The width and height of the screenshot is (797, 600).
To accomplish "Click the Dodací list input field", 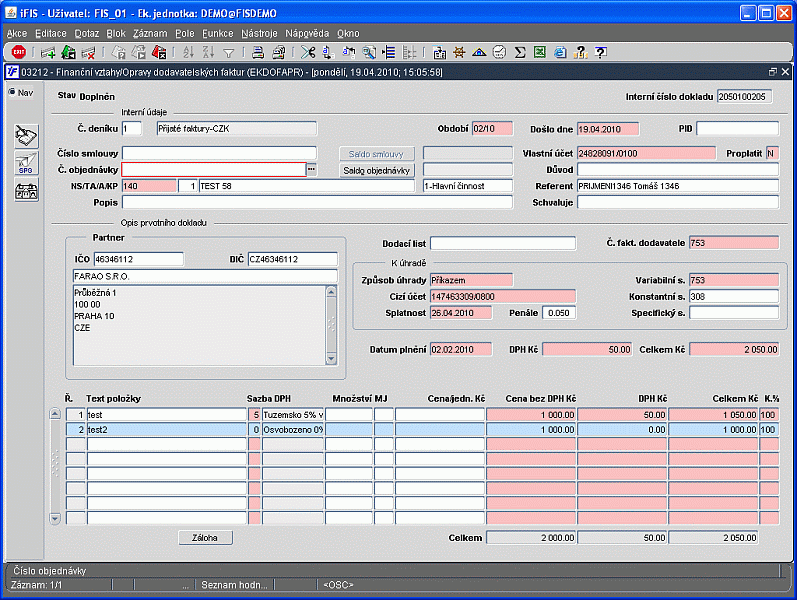I will click(x=503, y=243).
